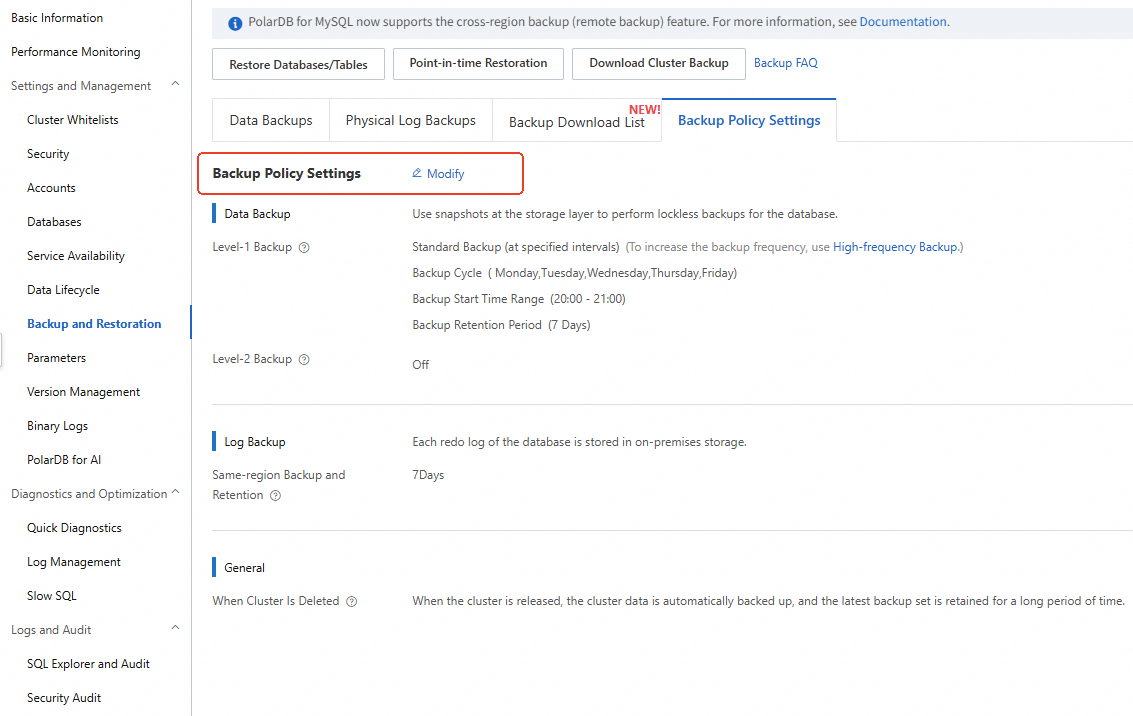The image size is (1133, 716).
Task: Go to the Accounts page
Action: click(51, 188)
